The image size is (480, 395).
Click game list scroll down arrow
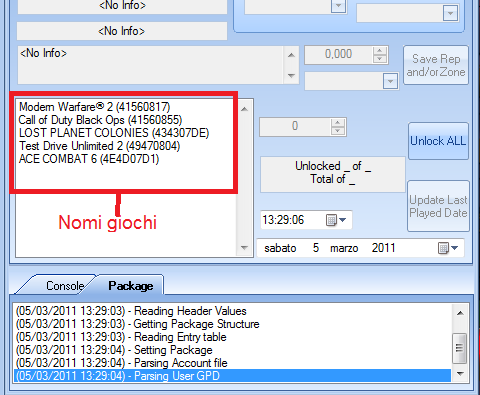pos(245,248)
